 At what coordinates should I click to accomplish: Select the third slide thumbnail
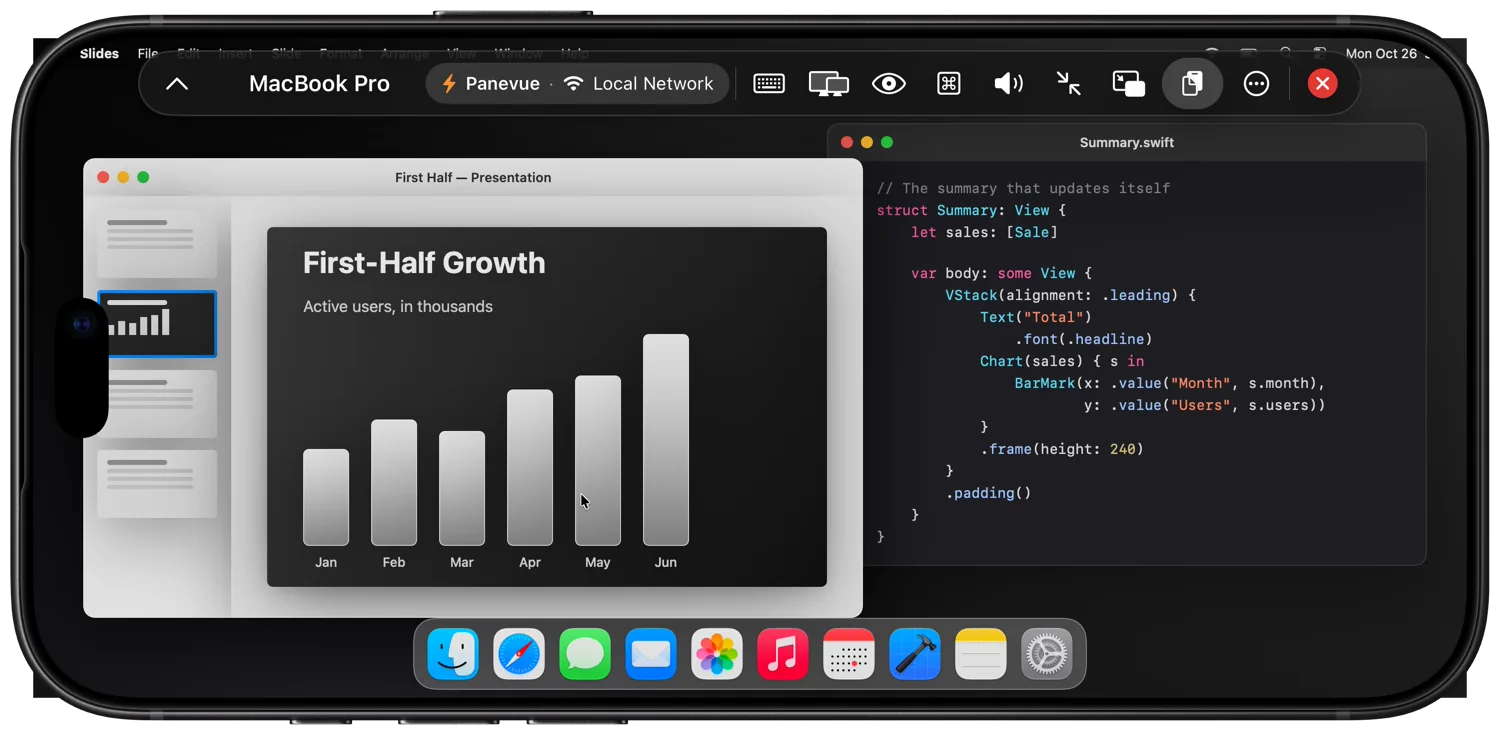tap(157, 404)
